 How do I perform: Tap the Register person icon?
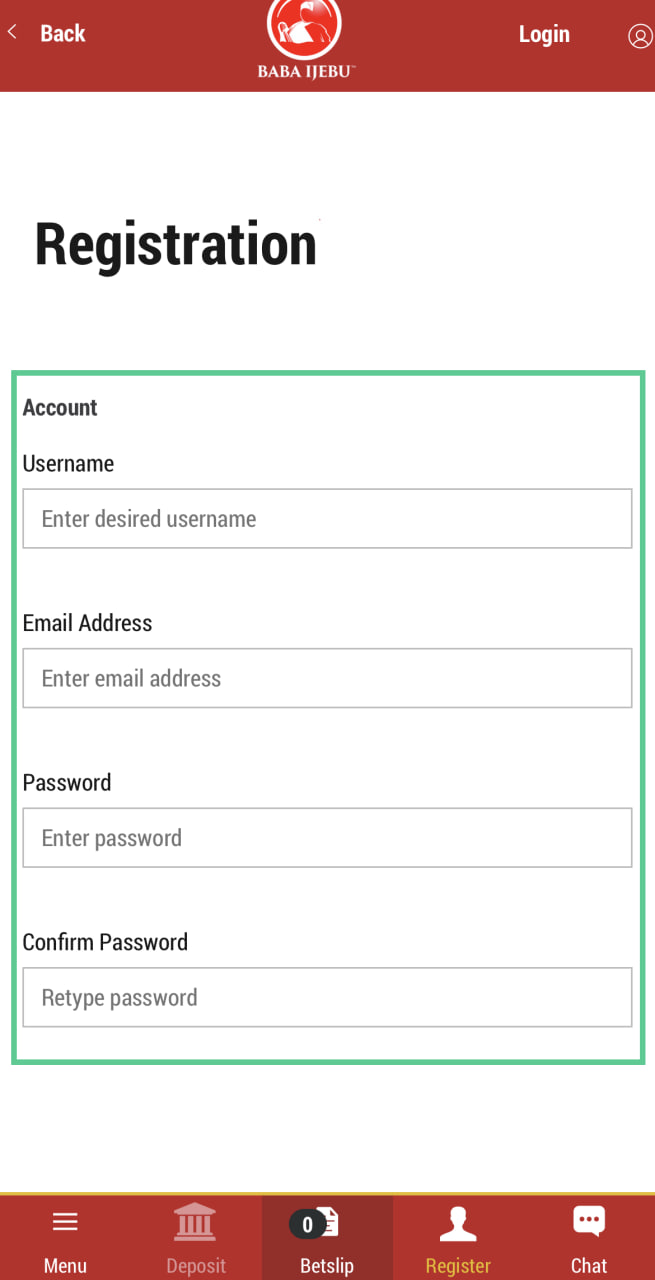click(x=458, y=1223)
